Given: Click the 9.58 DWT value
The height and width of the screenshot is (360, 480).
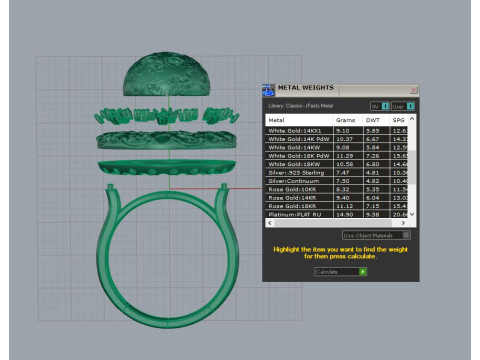Looking at the screenshot, I should [x=372, y=214].
